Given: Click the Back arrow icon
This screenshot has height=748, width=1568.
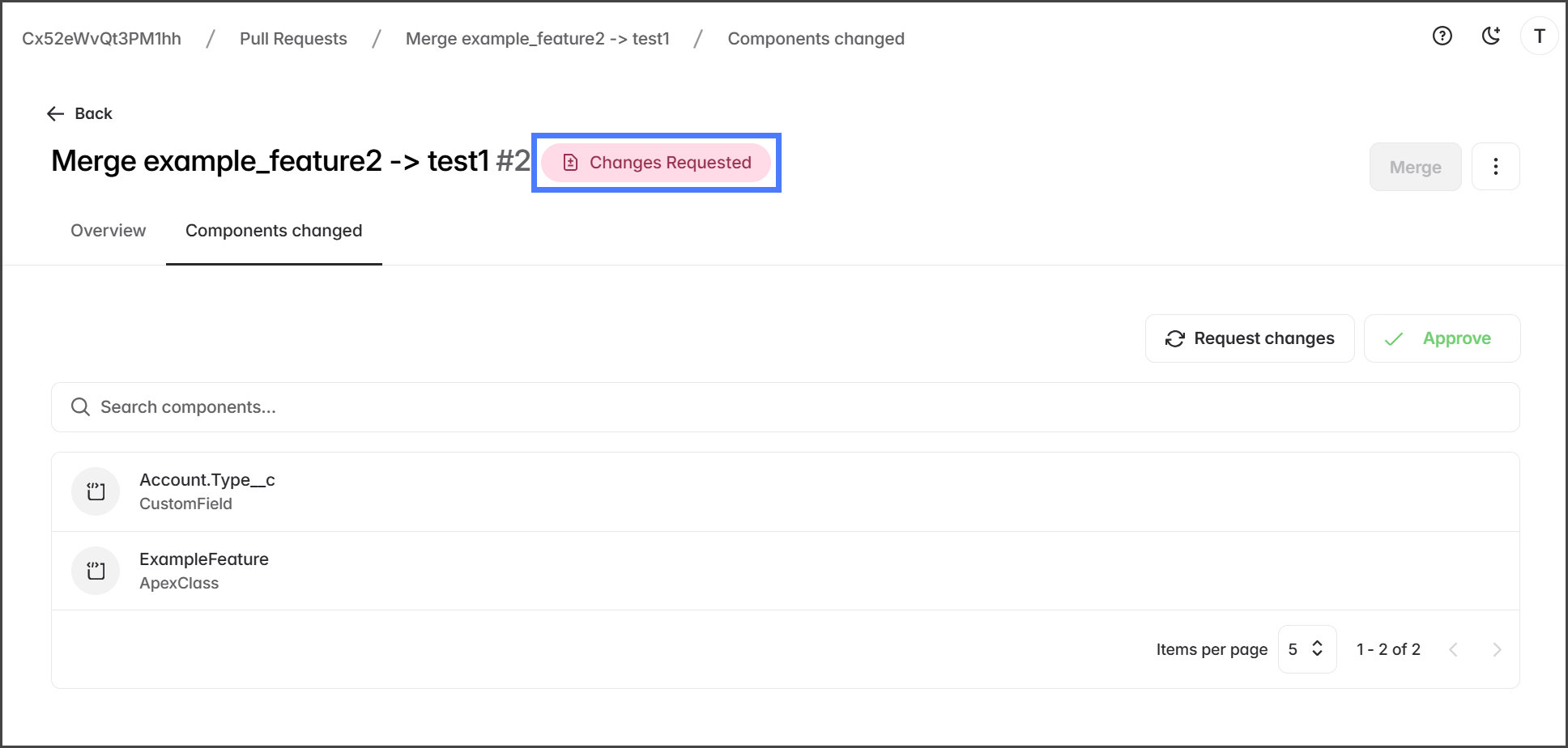Looking at the screenshot, I should 55,114.
